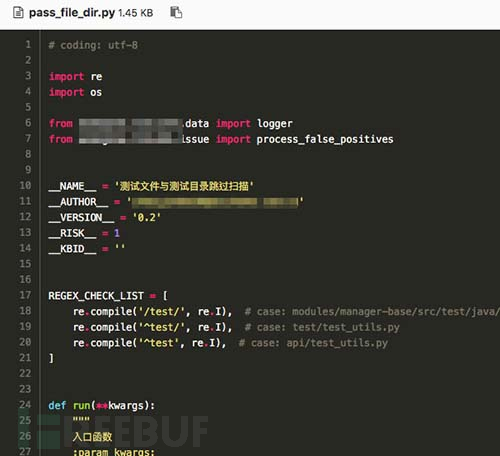The height and width of the screenshot is (456, 500).
Task: Click process_false_positives identifier
Action: (x=325, y=139)
